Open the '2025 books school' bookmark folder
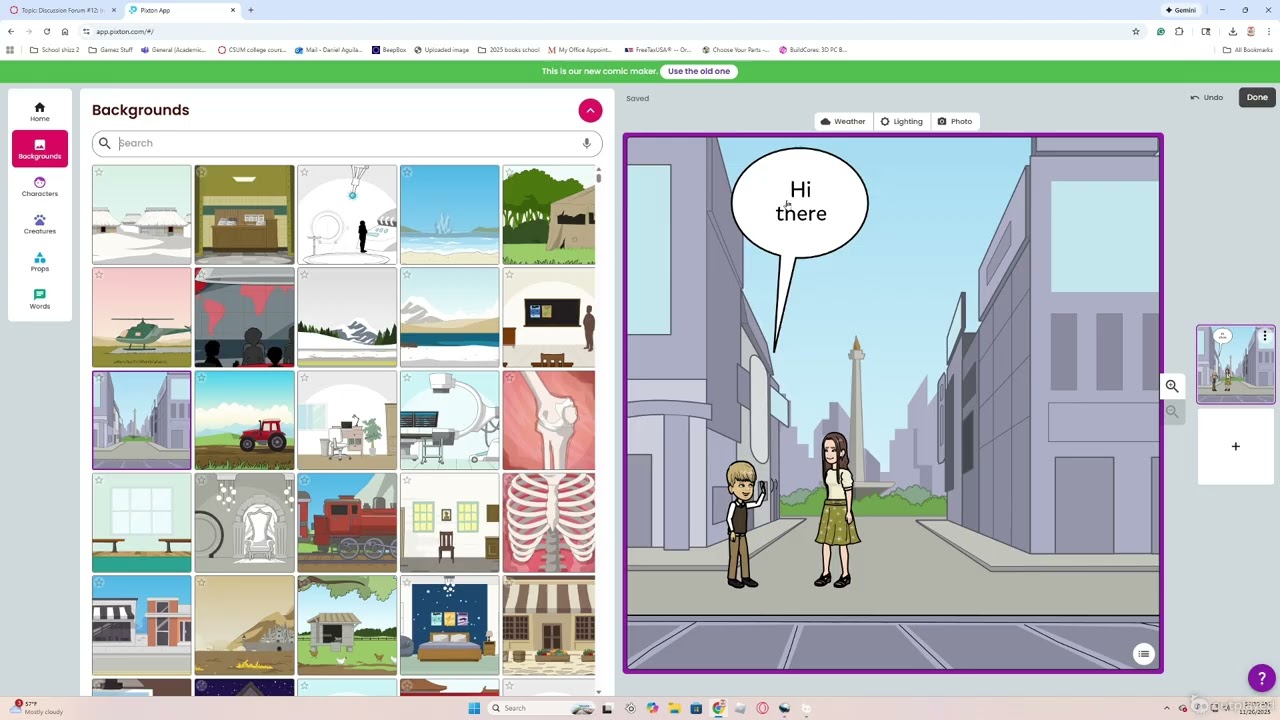Viewport: 1280px width, 720px height. [509, 50]
